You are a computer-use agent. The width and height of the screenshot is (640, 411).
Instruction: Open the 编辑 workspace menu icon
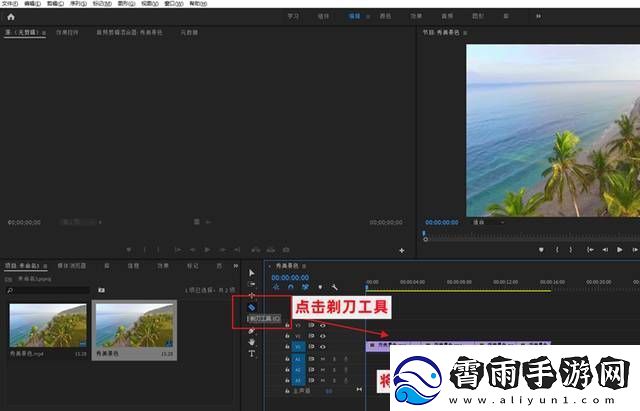click(x=368, y=16)
